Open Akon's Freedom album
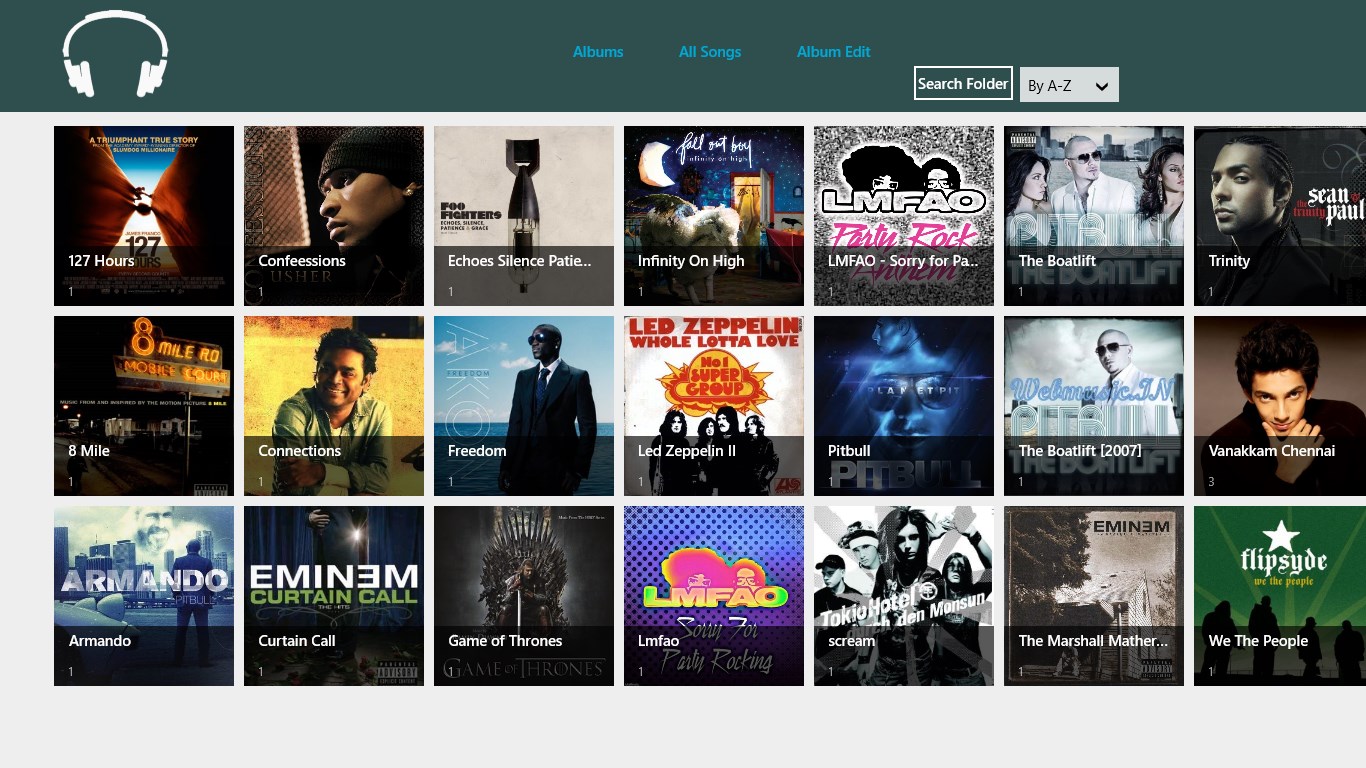The width and height of the screenshot is (1366, 768). pyautogui.click(x=524, y=406)
